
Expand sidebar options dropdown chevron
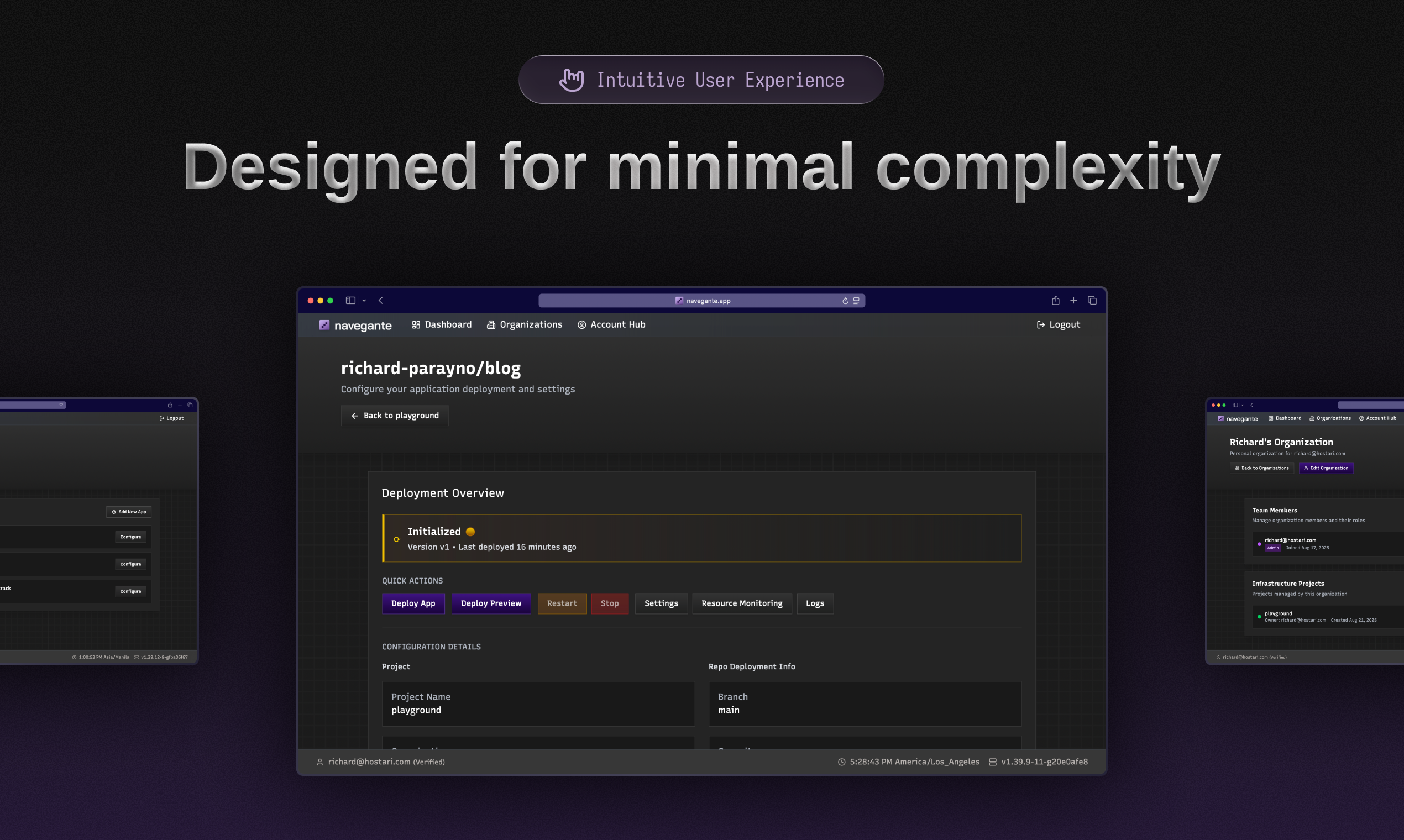click(364, 301)
